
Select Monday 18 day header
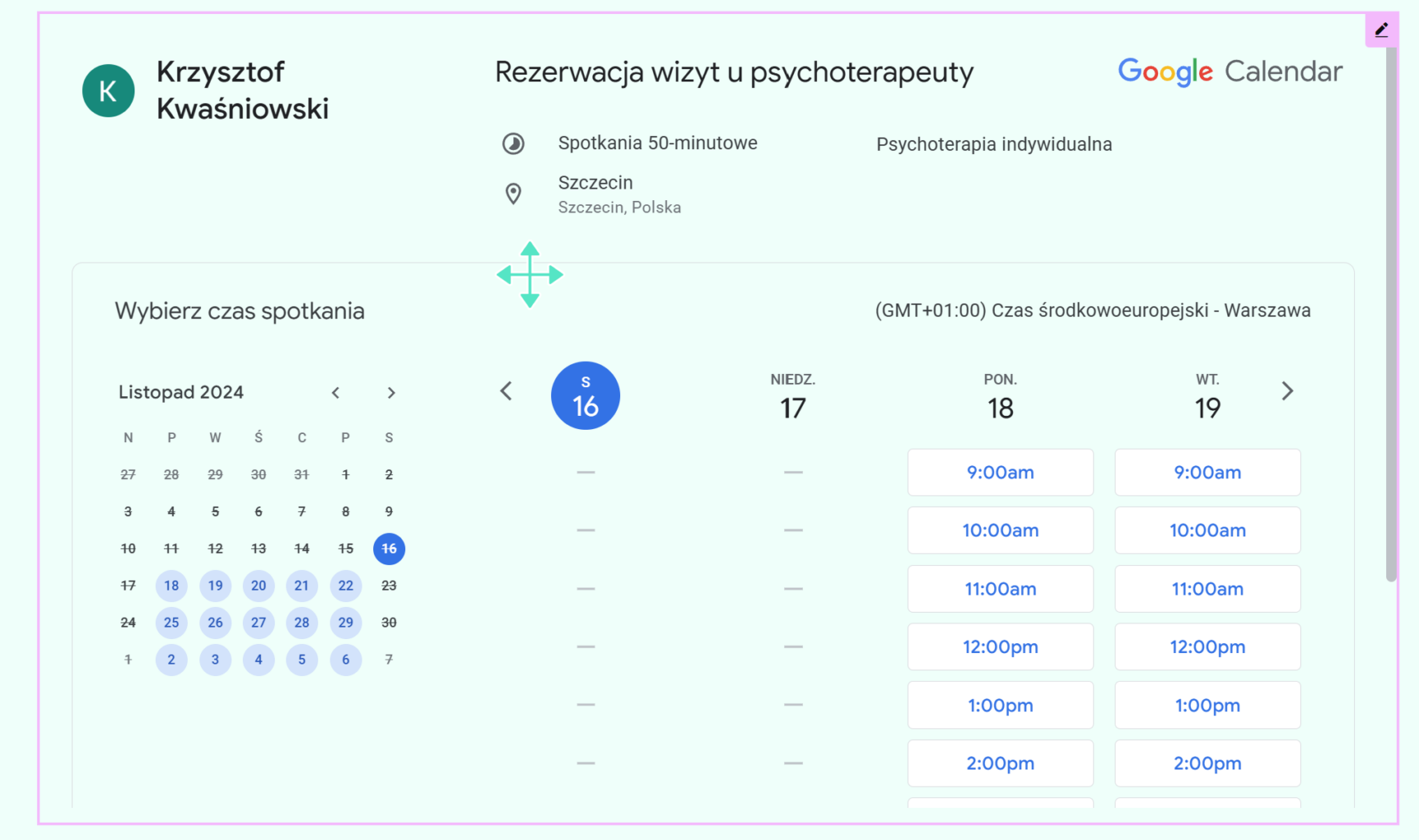(1001, 397)
